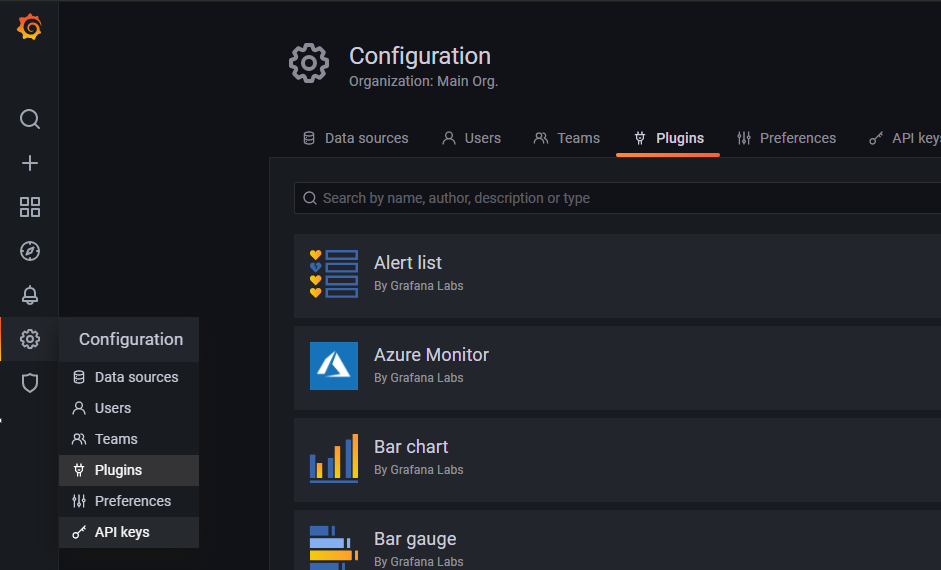Choose API keys in Configuration flyout menu

click(x=128, y=532)
